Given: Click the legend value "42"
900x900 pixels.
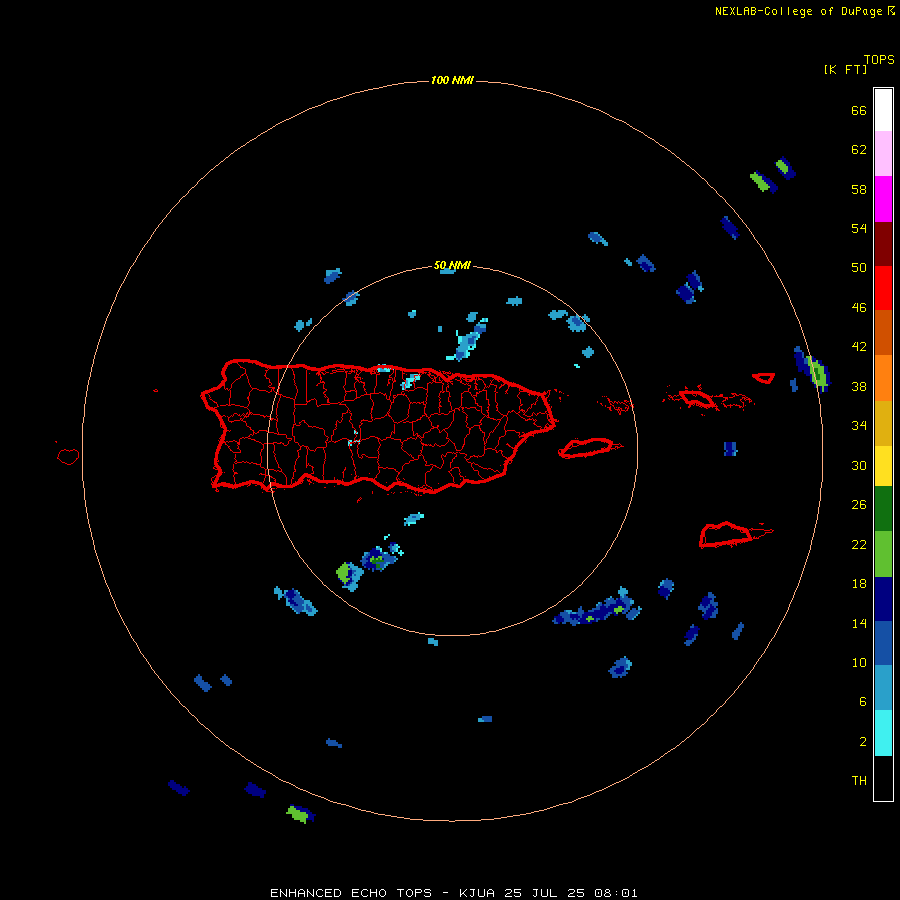Looking at the screenshot, I should (859, 347).
